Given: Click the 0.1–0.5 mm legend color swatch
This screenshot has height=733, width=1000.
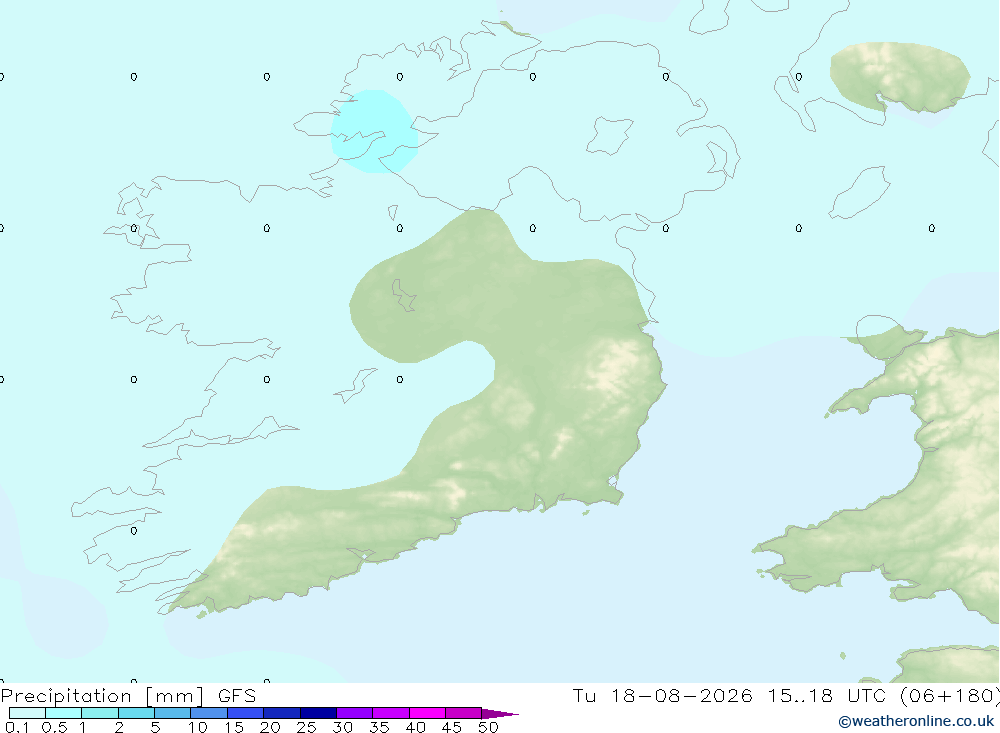Looking at the screenshot, I should 27,713.
